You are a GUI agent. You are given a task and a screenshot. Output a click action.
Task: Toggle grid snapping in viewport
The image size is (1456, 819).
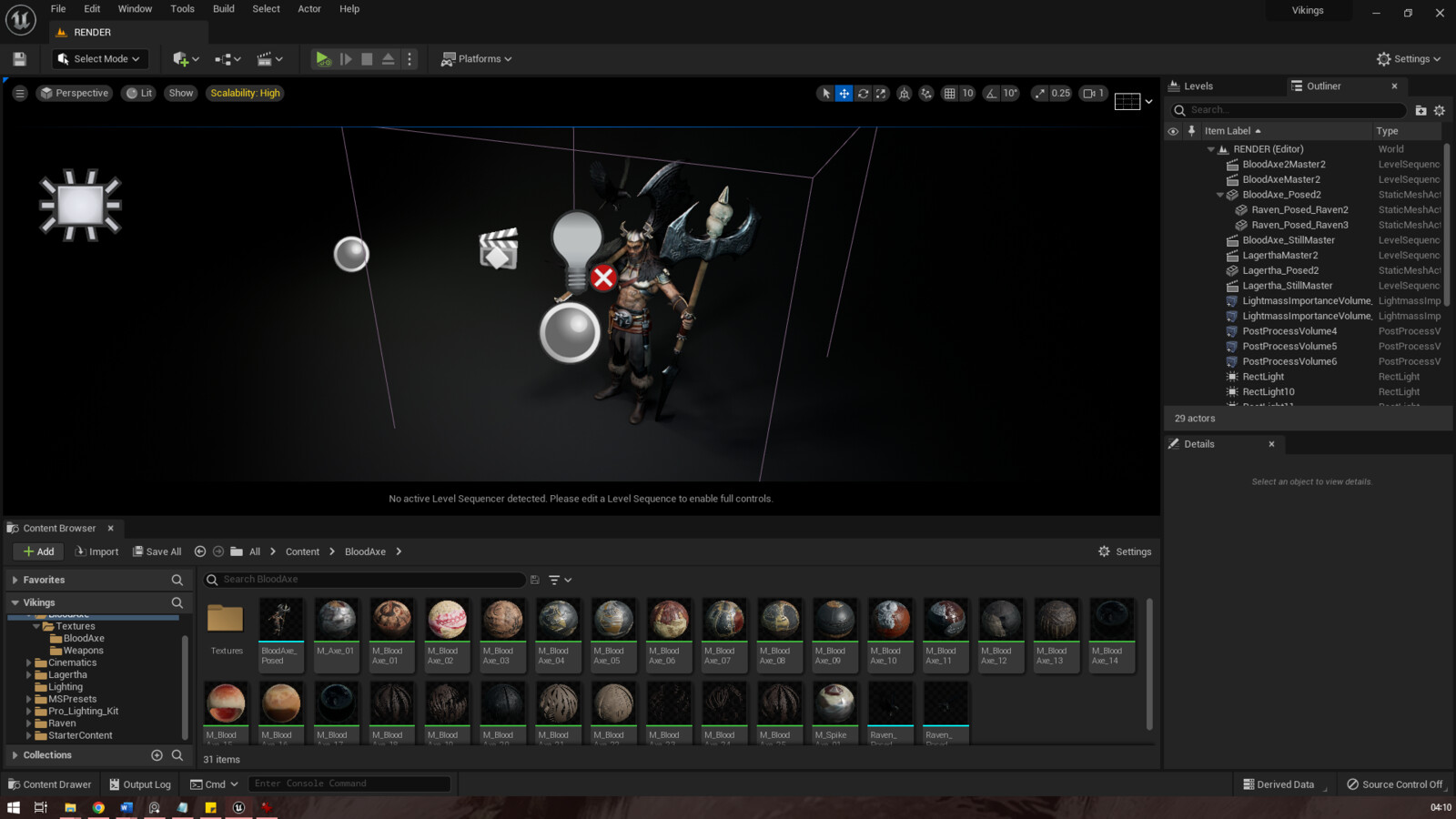(x=949, y=93)
